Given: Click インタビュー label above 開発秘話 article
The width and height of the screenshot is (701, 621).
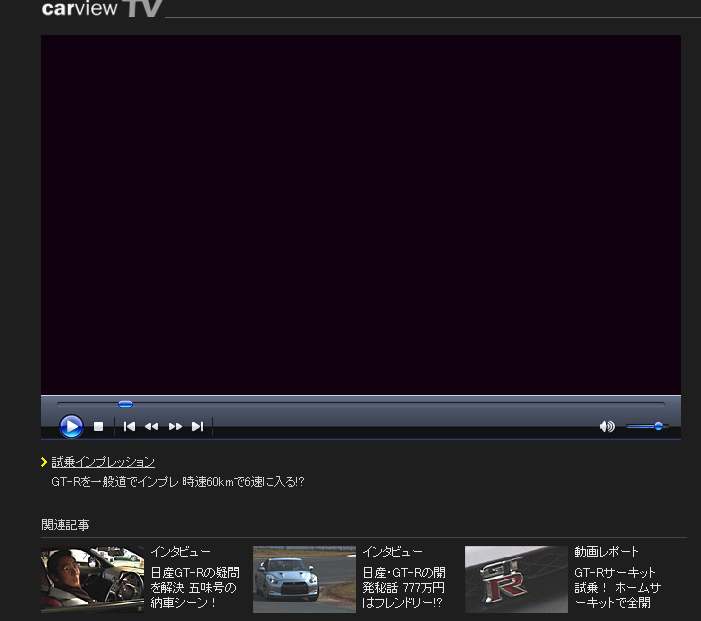Looking at the screenshot, I should point(393,552).
